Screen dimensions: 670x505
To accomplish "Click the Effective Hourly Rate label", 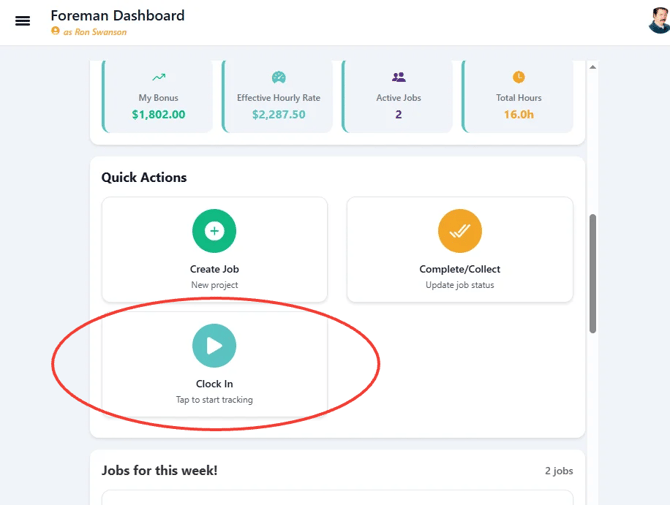I will (279, 98).
